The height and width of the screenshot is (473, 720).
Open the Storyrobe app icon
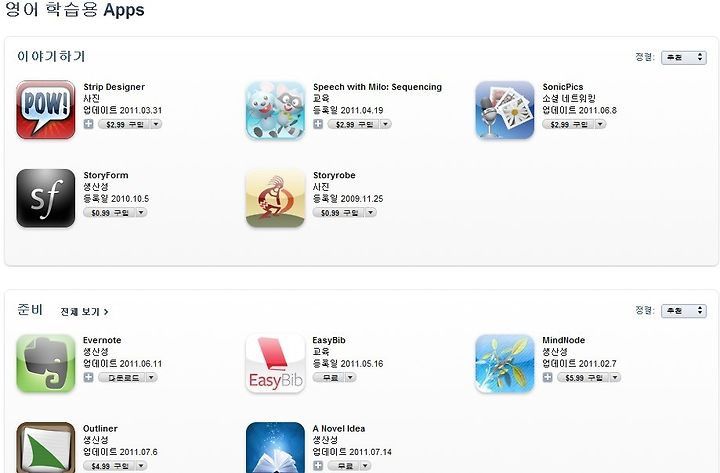point(275,198)
